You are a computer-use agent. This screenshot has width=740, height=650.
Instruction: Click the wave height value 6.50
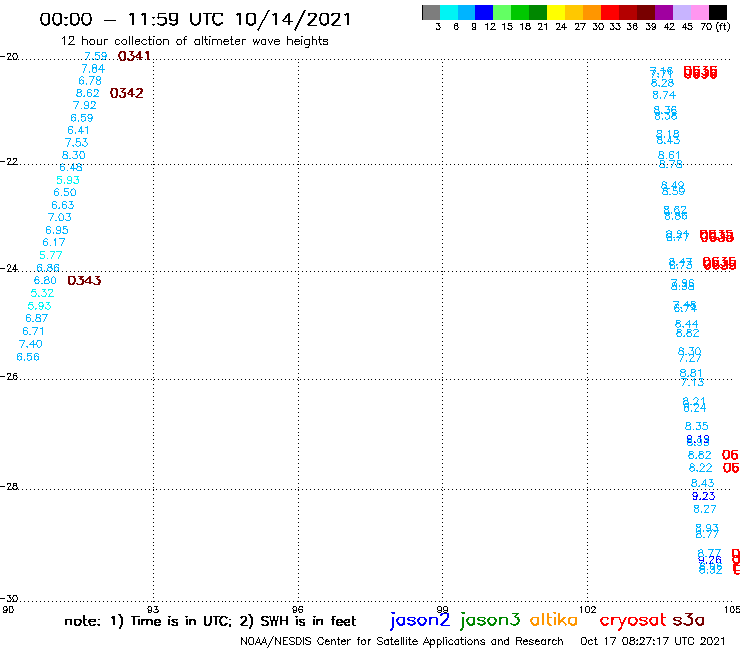point(65,193)
